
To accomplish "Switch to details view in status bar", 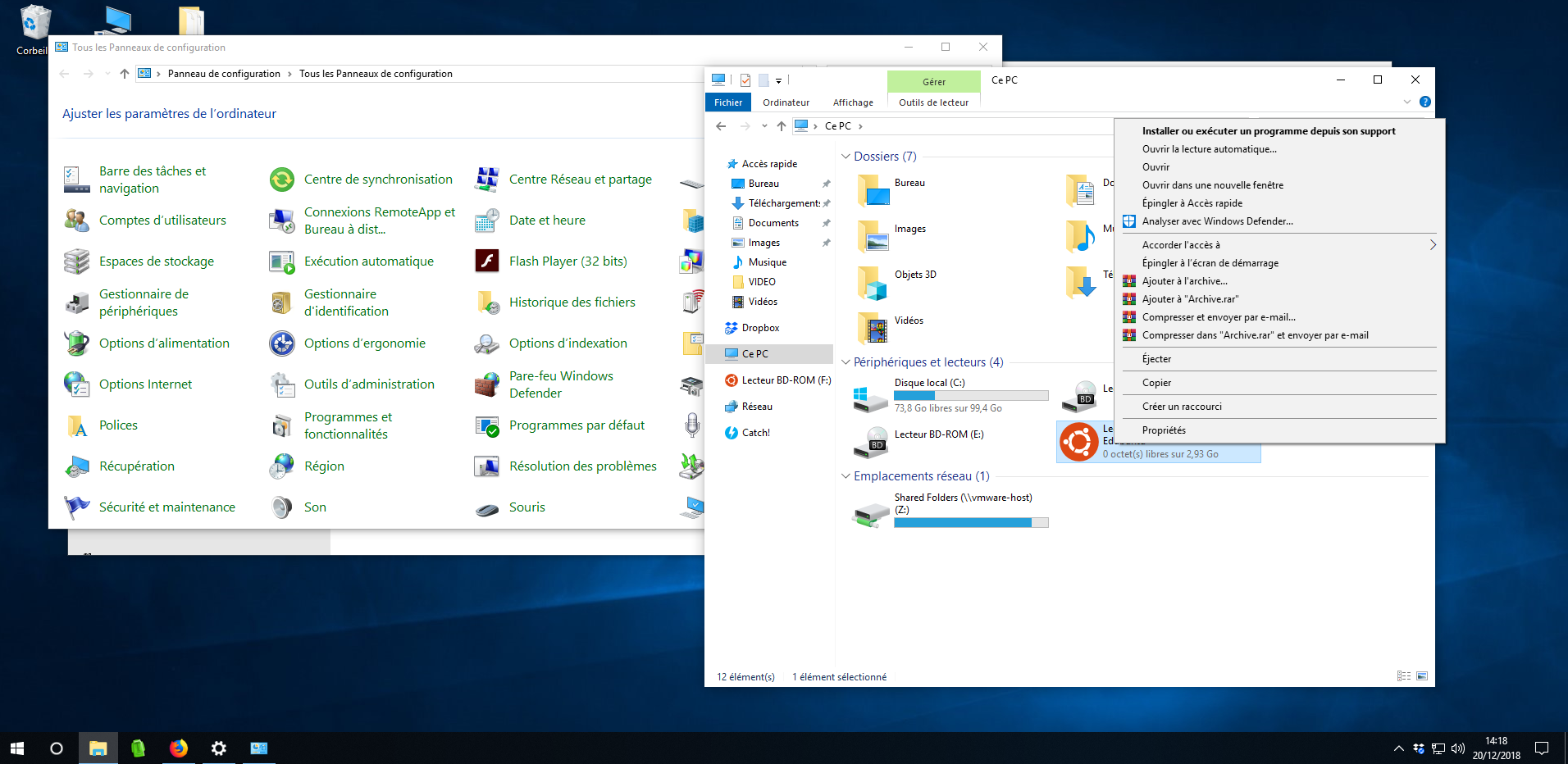I will tap(1404, 676).
